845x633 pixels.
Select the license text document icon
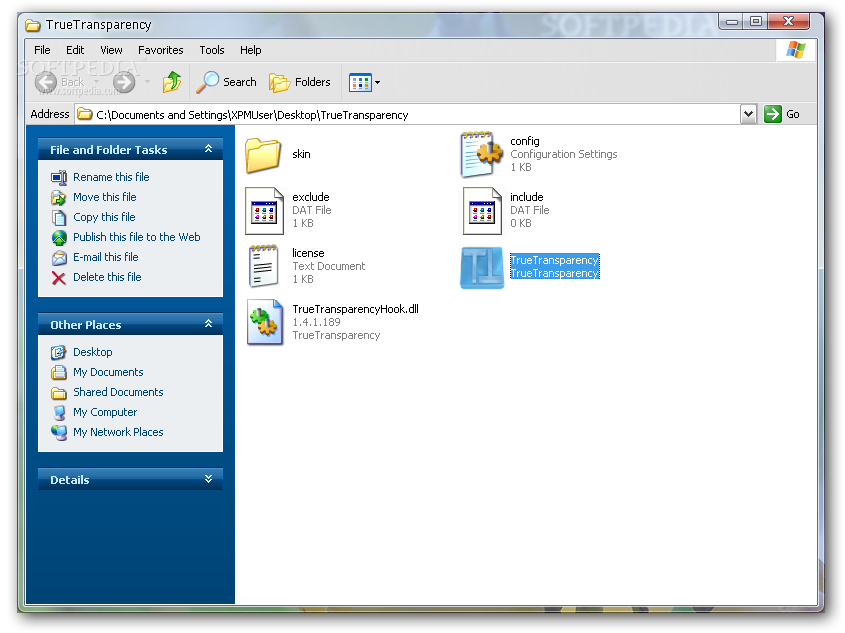click(264, 266)
